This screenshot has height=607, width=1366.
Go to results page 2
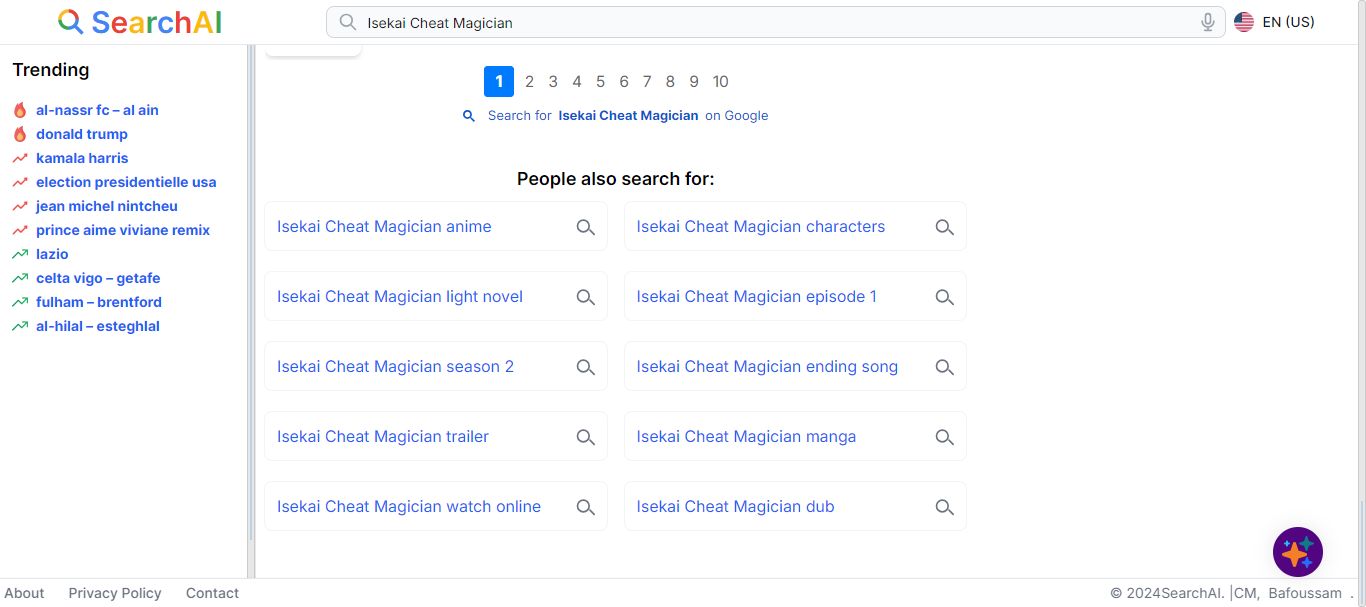(529, 82)
